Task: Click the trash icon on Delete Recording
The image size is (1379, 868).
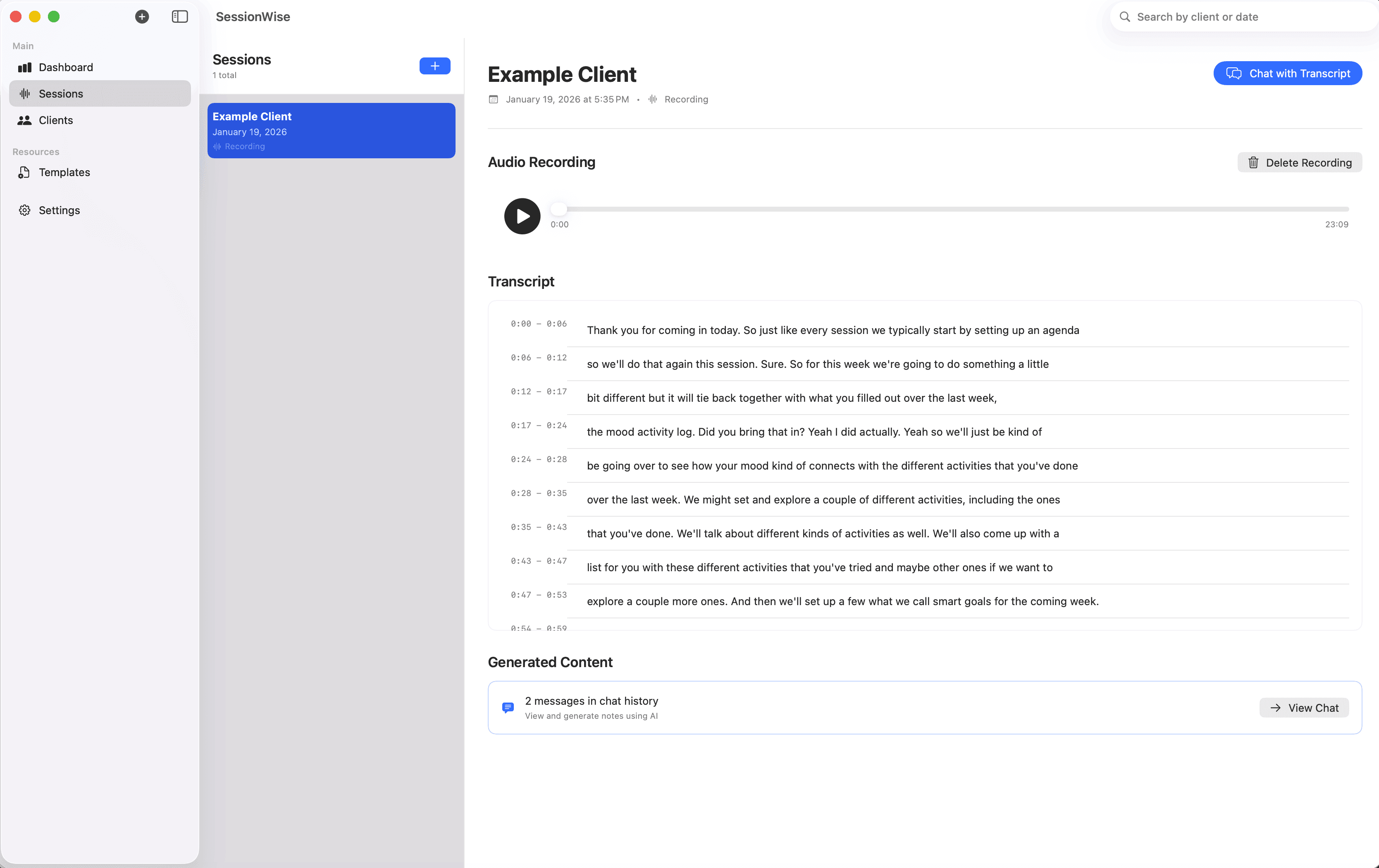Action: click(1253, 162)
